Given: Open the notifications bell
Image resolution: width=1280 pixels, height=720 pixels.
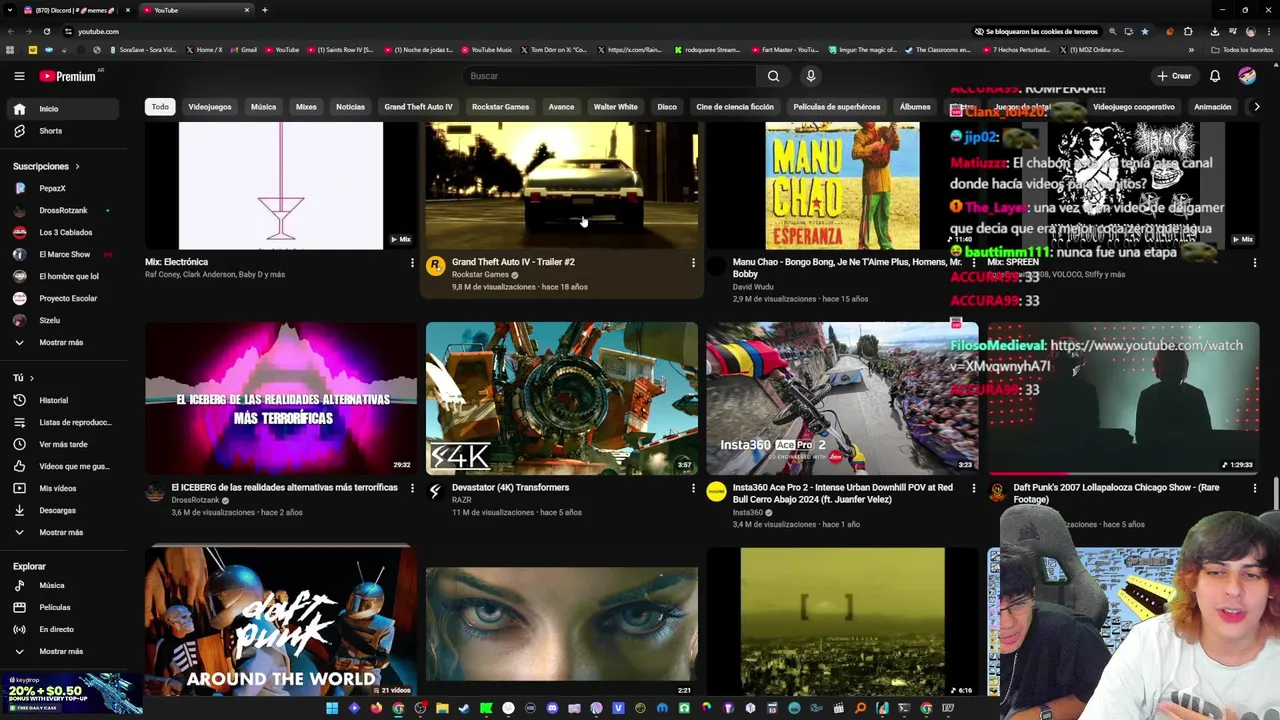Looking at the screenshot, I should point(1215,76).
